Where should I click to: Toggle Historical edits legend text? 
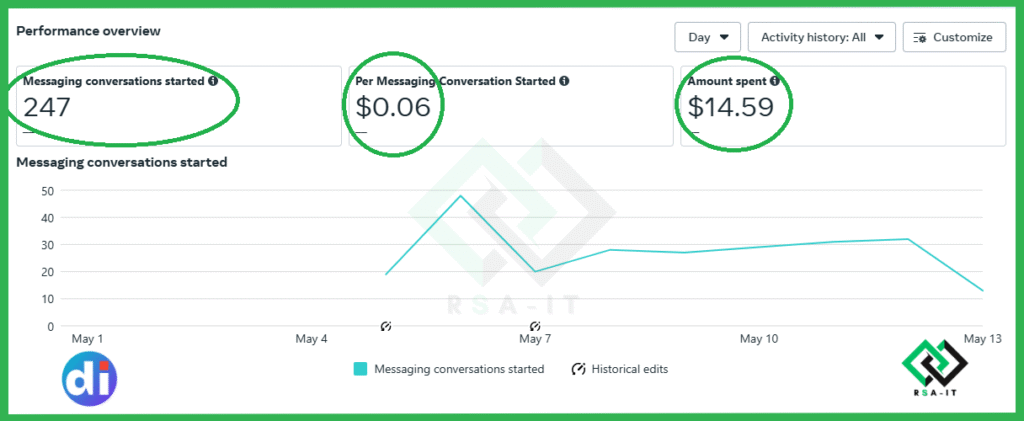(630, 369)
